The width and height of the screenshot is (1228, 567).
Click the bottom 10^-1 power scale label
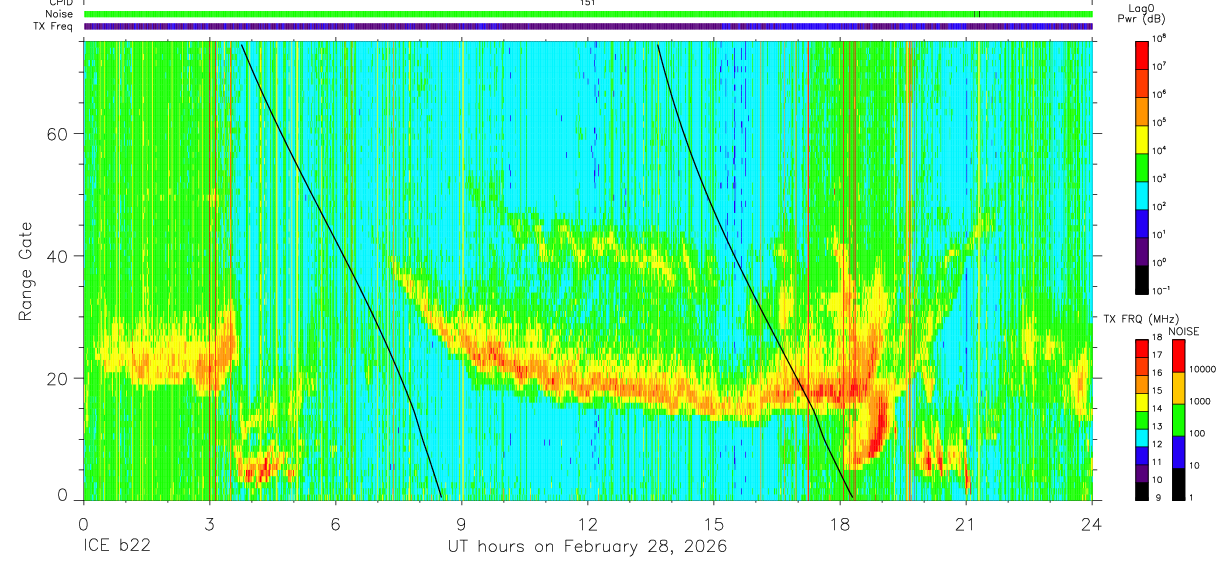pyautogui.click(x=1161, y=289)
